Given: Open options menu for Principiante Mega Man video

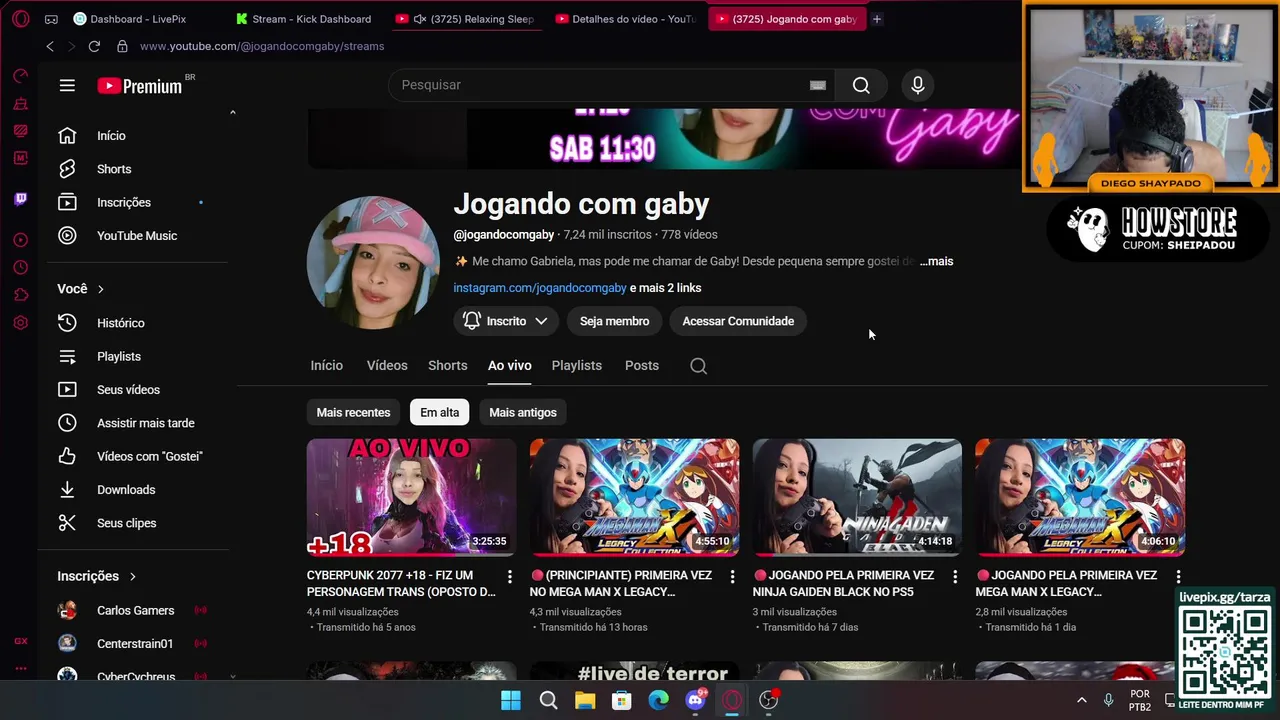Looking at the screenshot, I should click(732, 577).
